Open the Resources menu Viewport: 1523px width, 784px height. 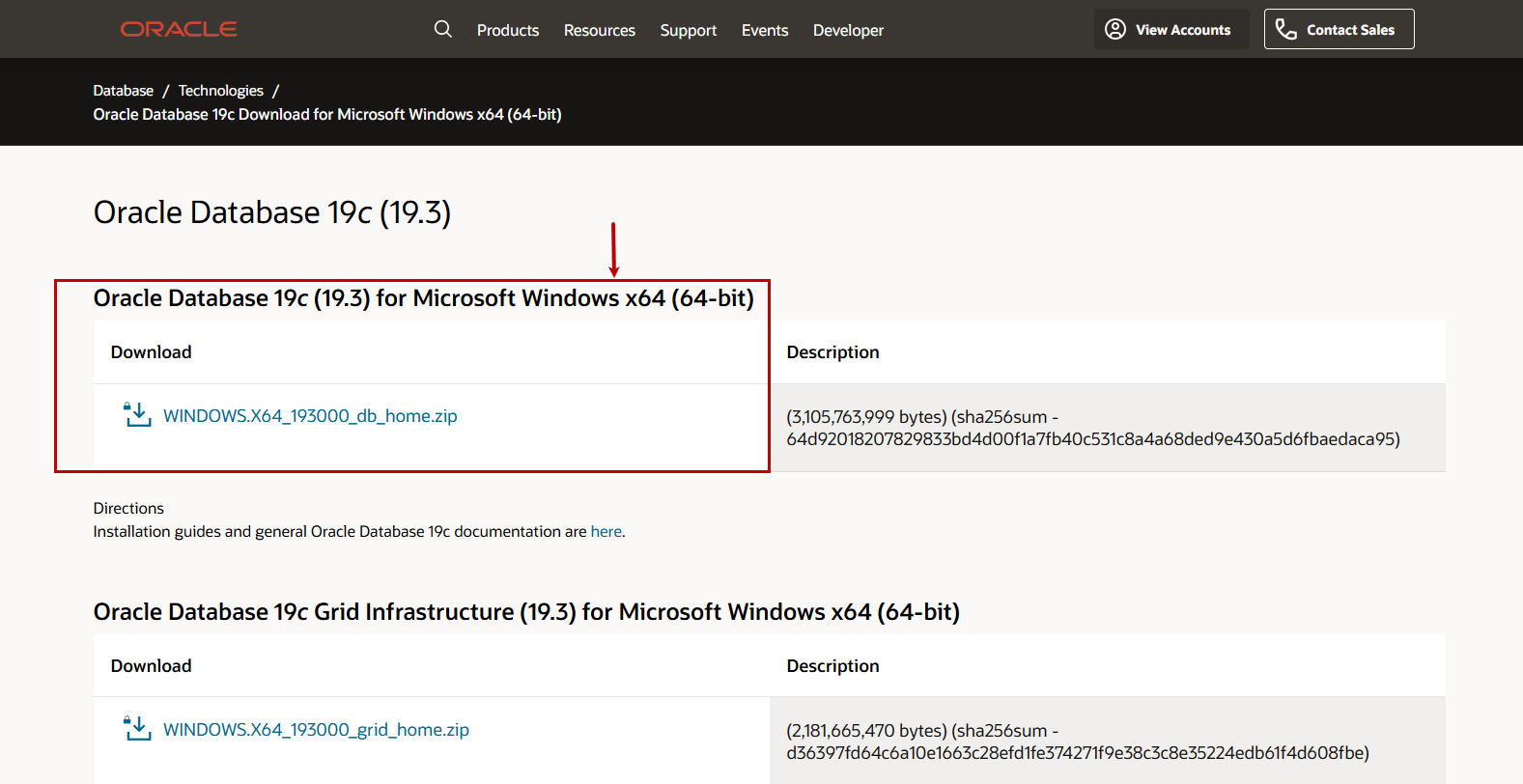coord(600,31)
